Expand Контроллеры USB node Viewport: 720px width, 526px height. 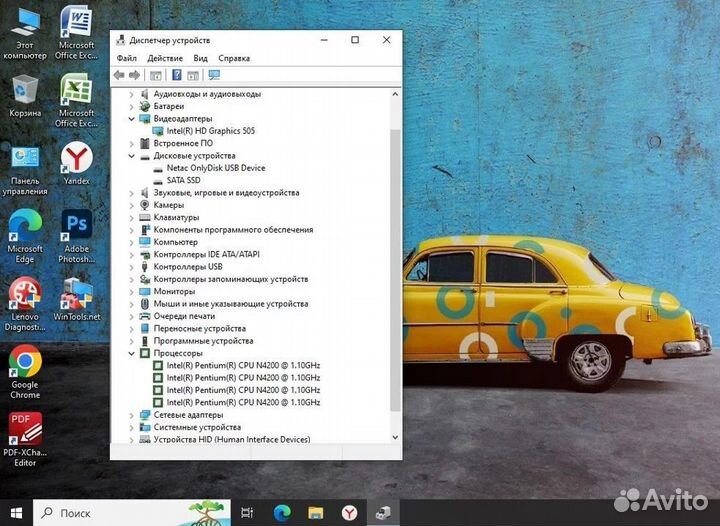(131, 267)
